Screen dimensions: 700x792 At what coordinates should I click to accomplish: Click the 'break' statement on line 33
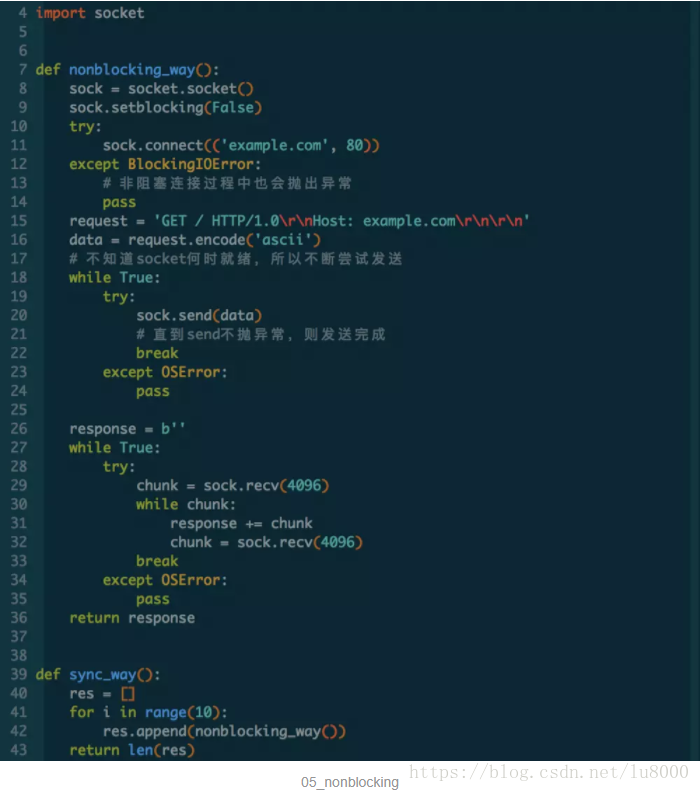tap(157, 561)
